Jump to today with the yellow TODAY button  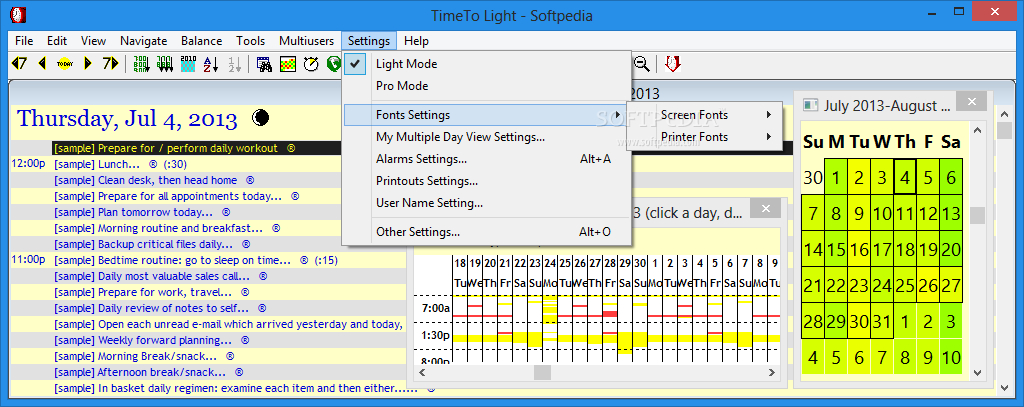pyautogui.click(x=65, y=63)
